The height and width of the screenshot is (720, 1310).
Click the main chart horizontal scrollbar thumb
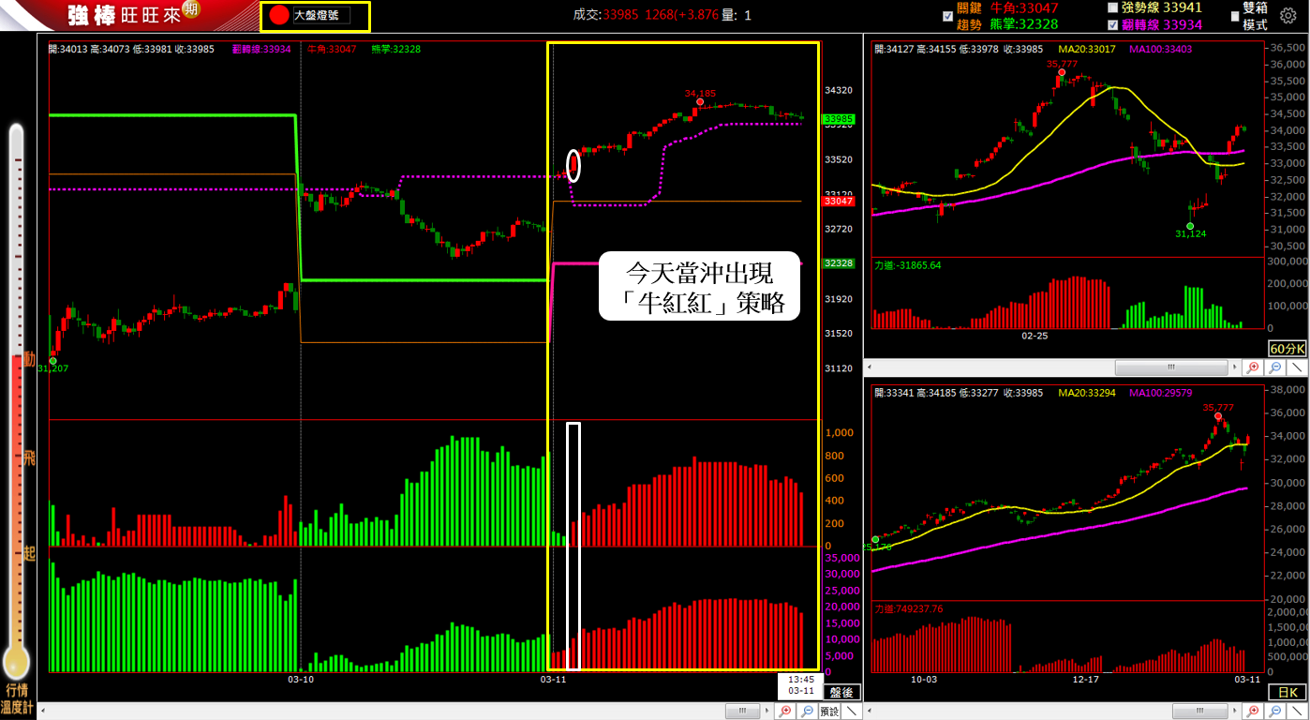click(742, 711)
